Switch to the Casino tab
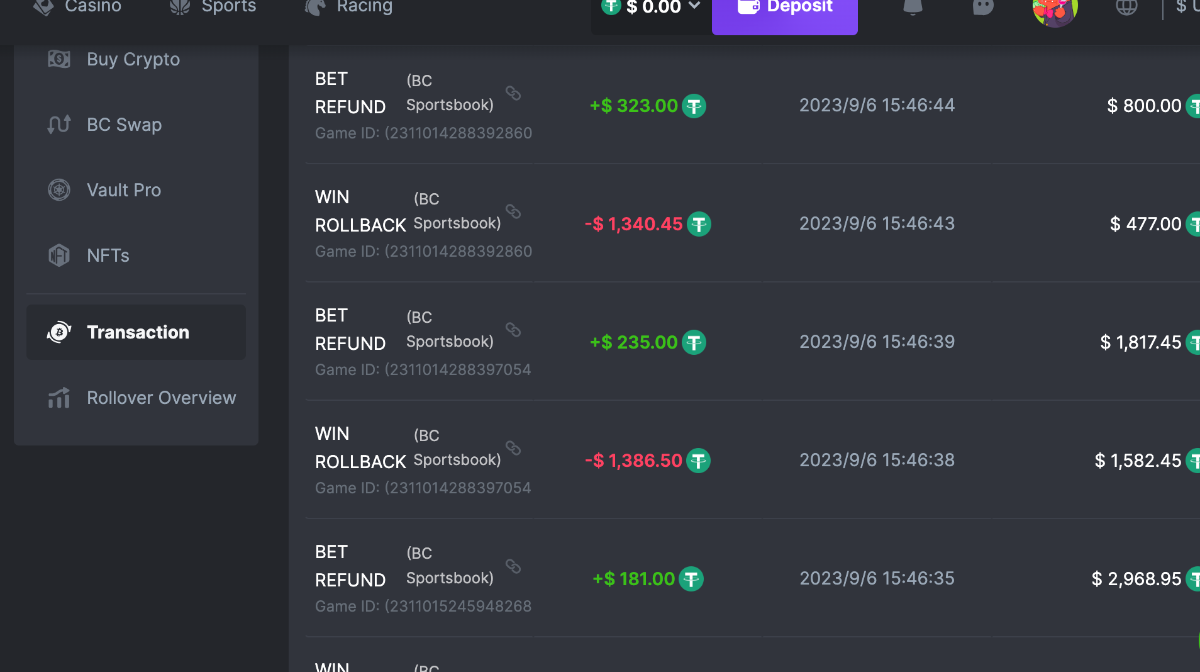Image resolution: width=1200 pixels, height=672 pixels. 78,7
